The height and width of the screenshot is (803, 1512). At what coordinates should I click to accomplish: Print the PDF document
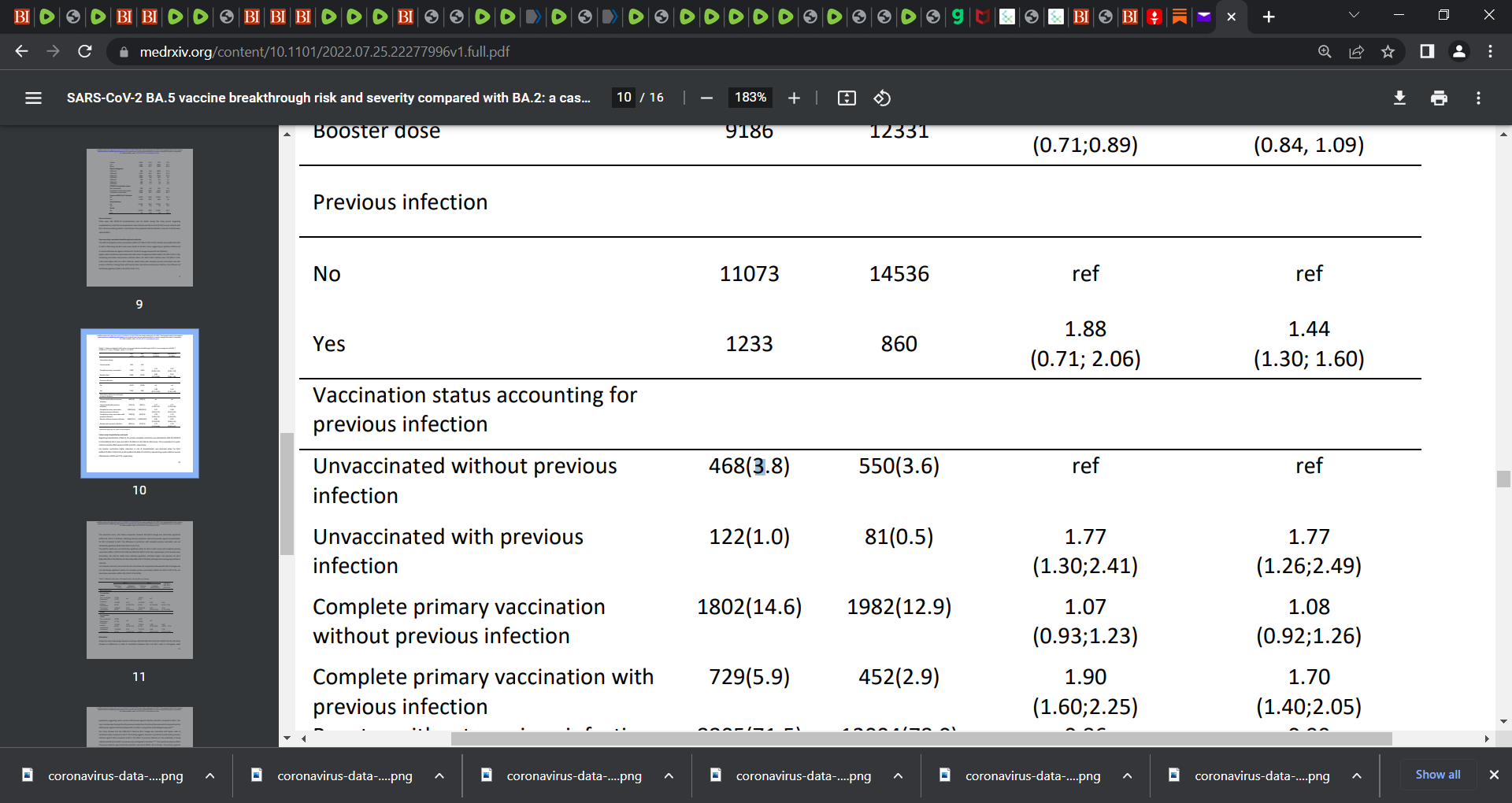pos(1439,98)
